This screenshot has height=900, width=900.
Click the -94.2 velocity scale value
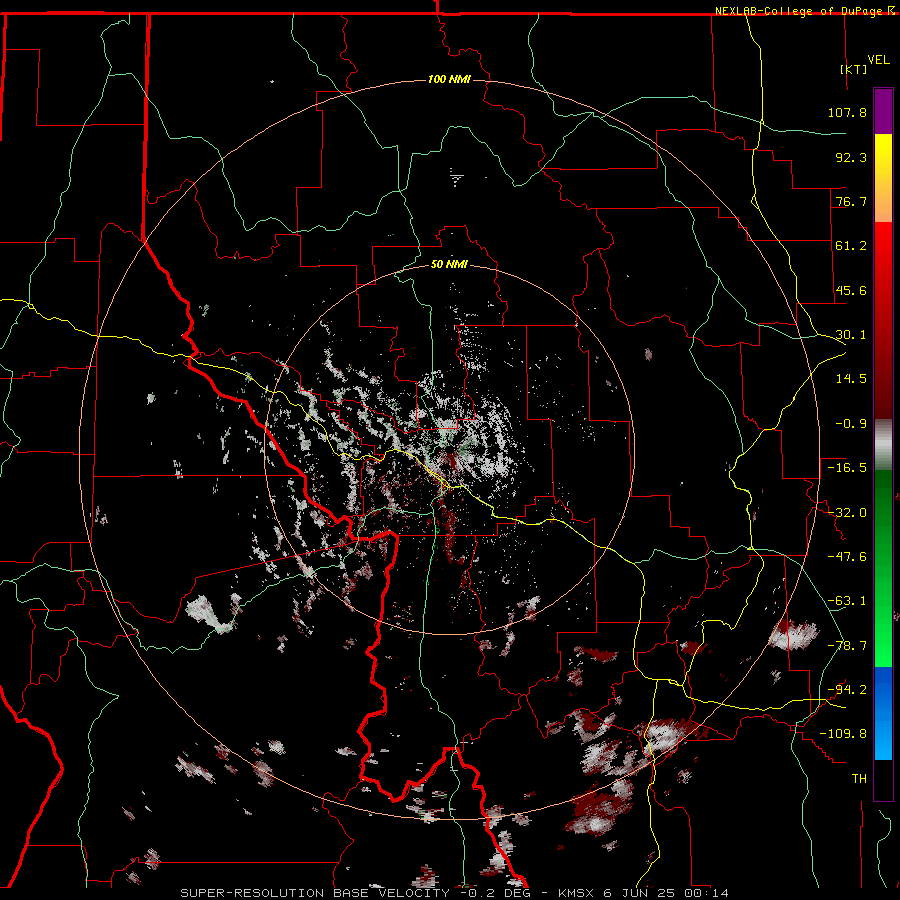(847, 690)
